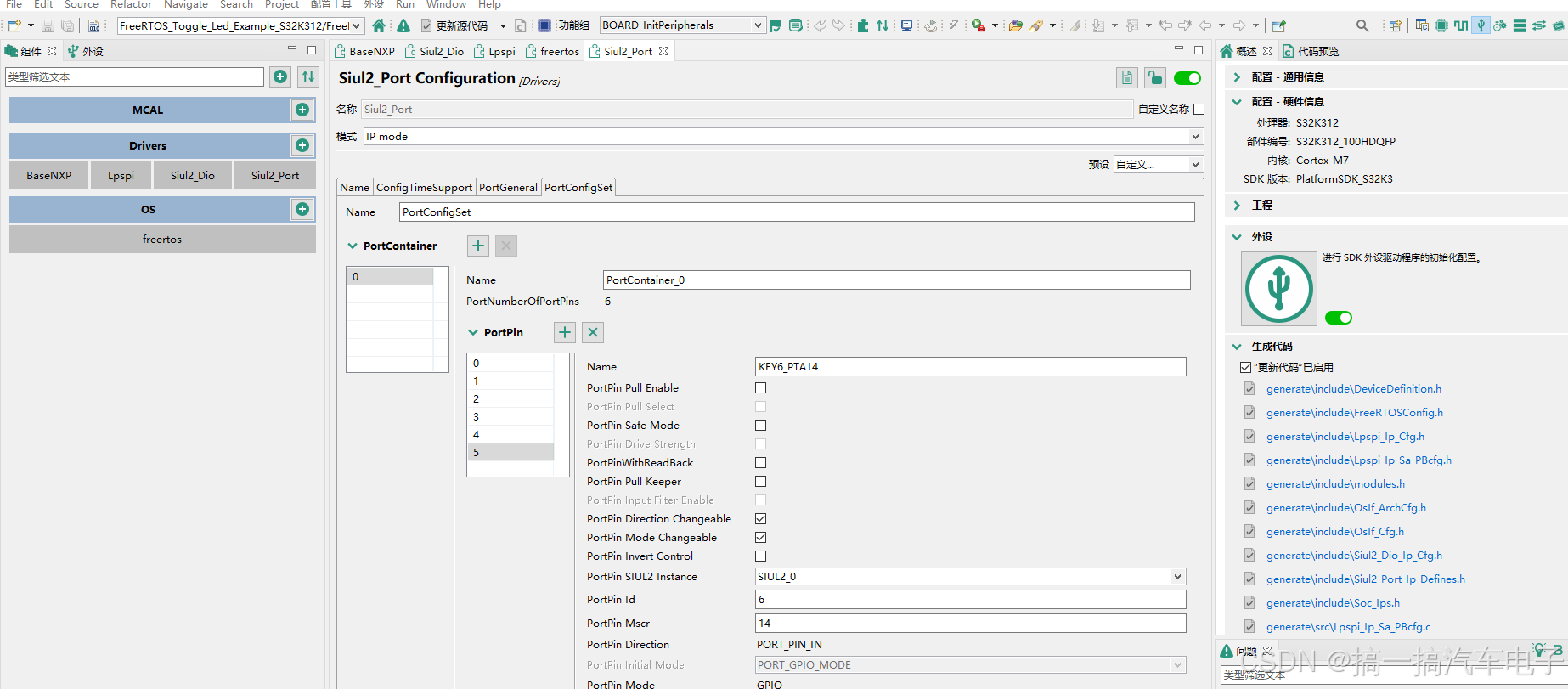Switch to the Siul2_Dio editor tab
1568x689 pixels.
click(435, 51)
